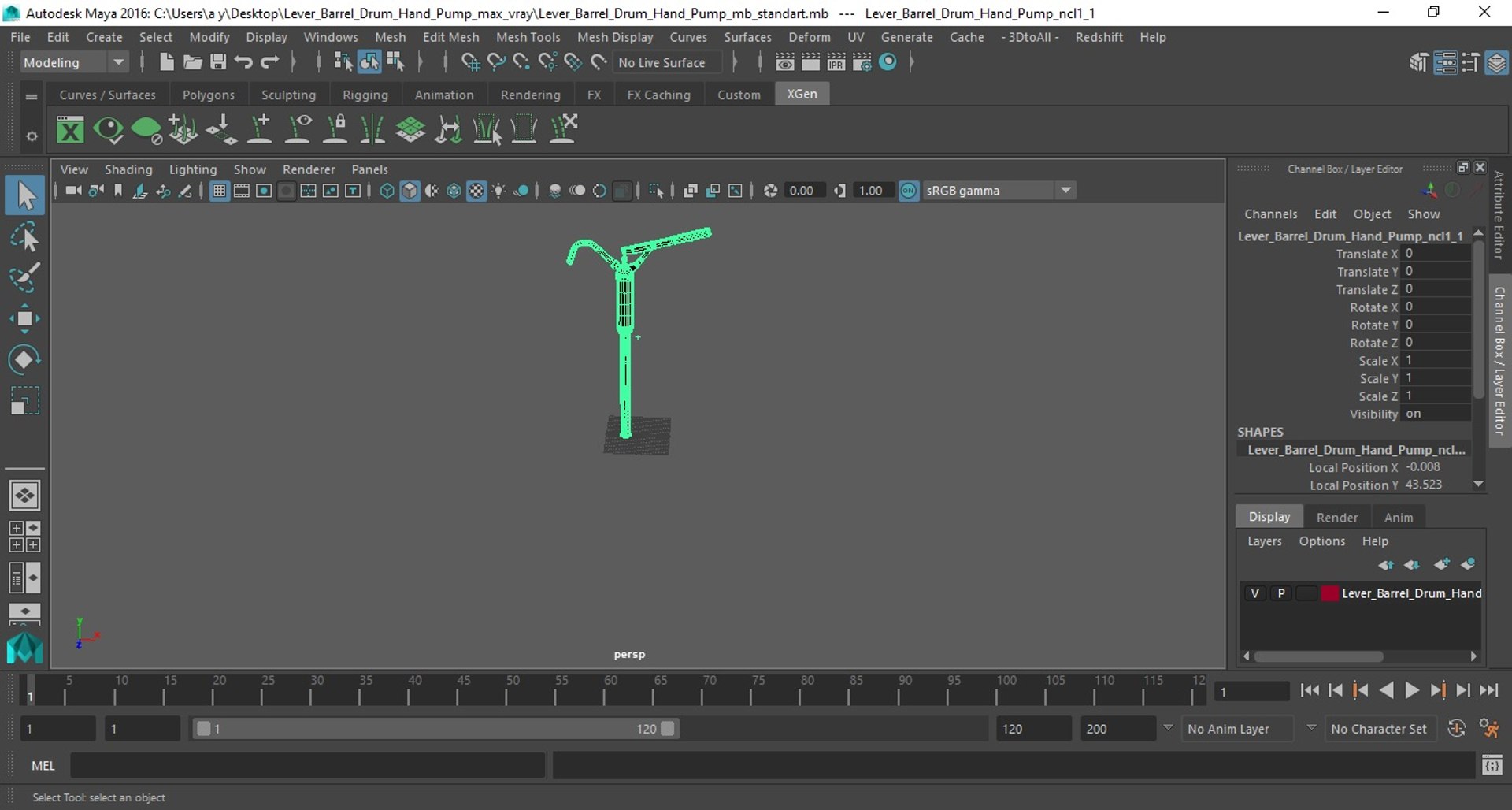1512x810 pixels.
Task: Show the Channel Box panel icon
Action: coord(1496,62)
